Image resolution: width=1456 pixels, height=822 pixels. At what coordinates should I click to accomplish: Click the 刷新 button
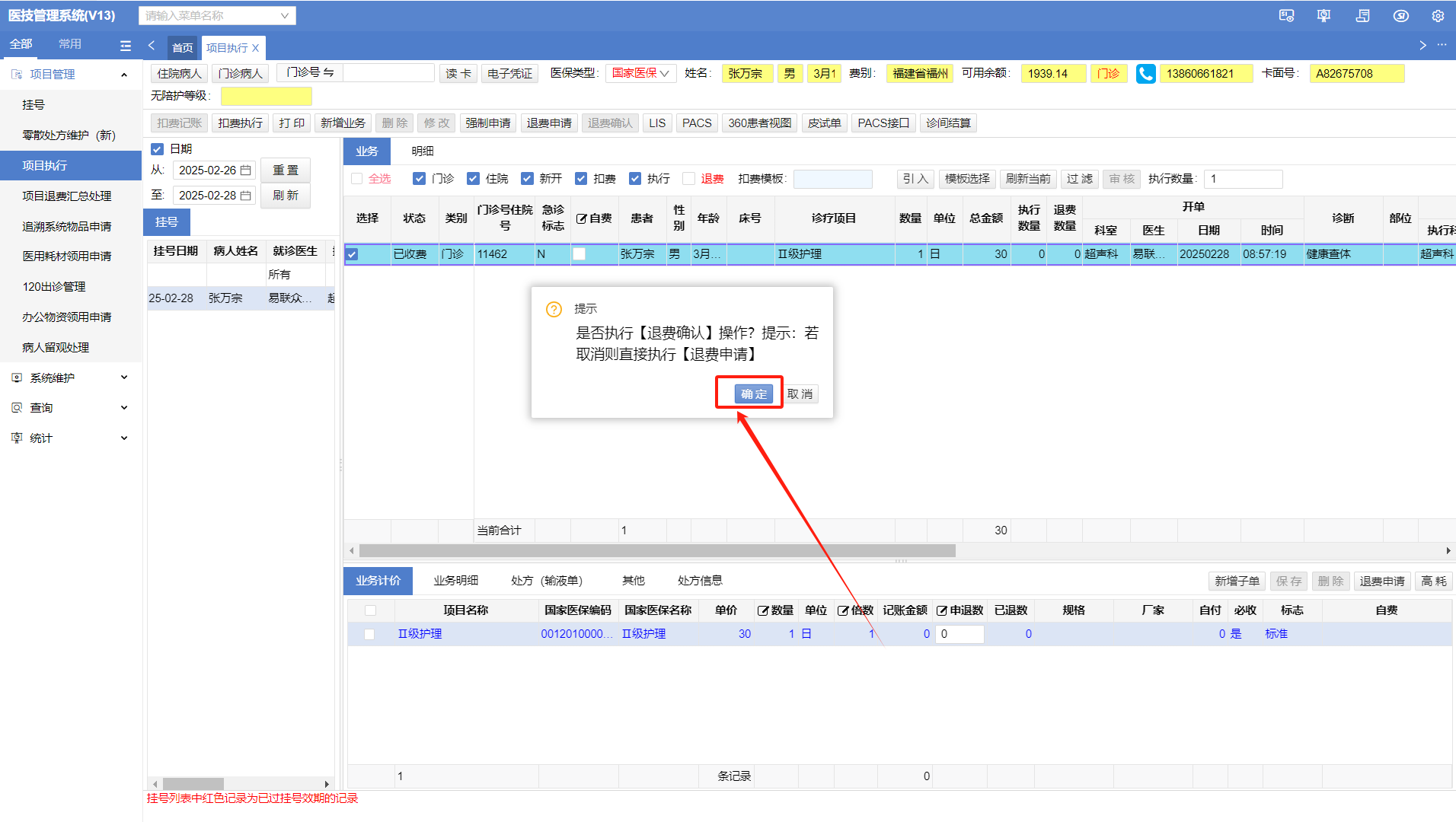[286, 196]
